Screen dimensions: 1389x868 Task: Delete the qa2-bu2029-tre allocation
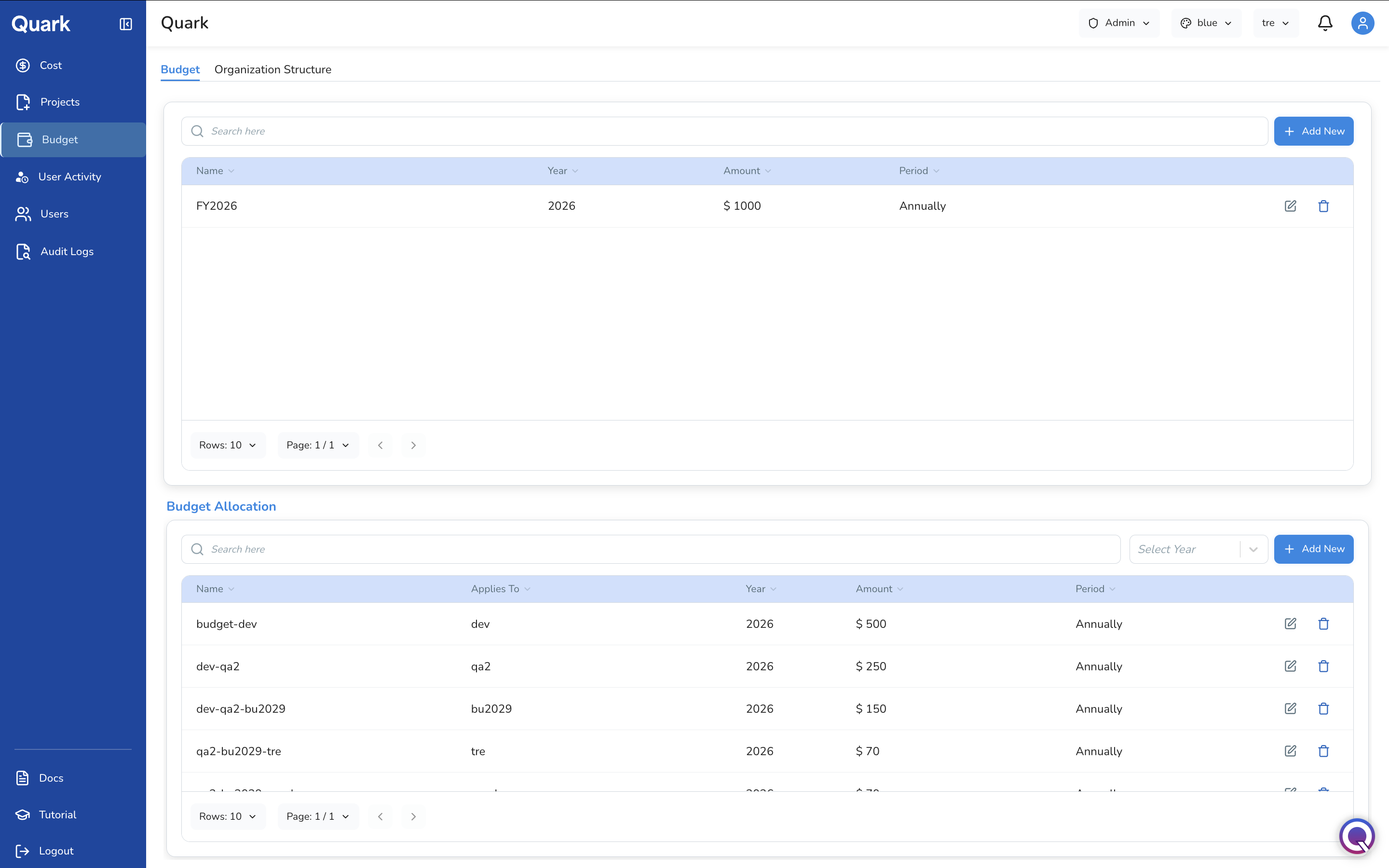click(1323, 751)
